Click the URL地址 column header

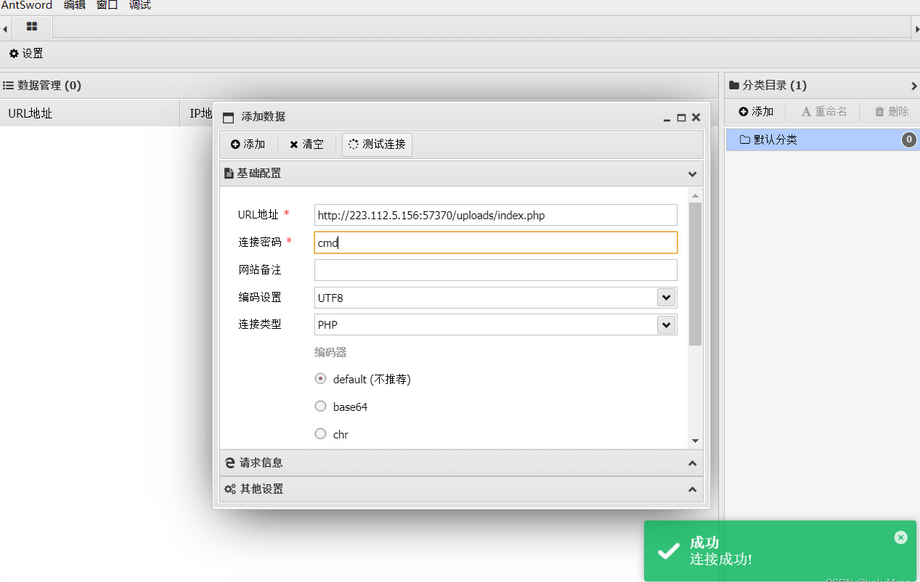89,113
